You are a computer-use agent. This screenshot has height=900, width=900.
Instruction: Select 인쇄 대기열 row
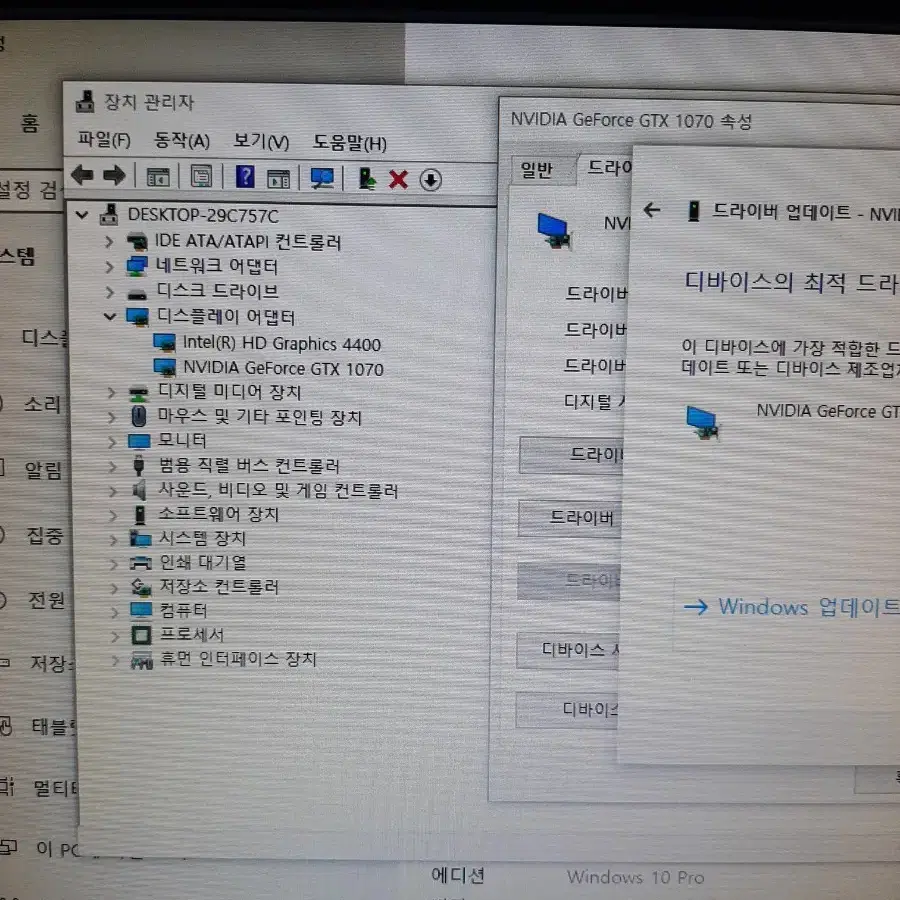point(203,562)
